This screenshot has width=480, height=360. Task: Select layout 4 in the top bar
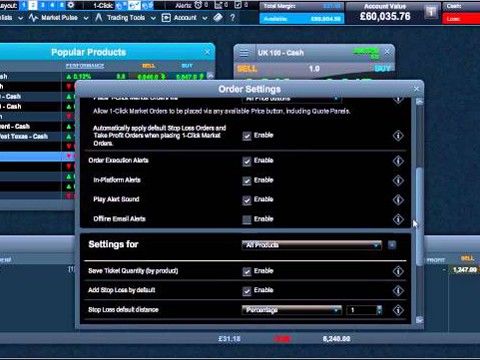(52, 5)
